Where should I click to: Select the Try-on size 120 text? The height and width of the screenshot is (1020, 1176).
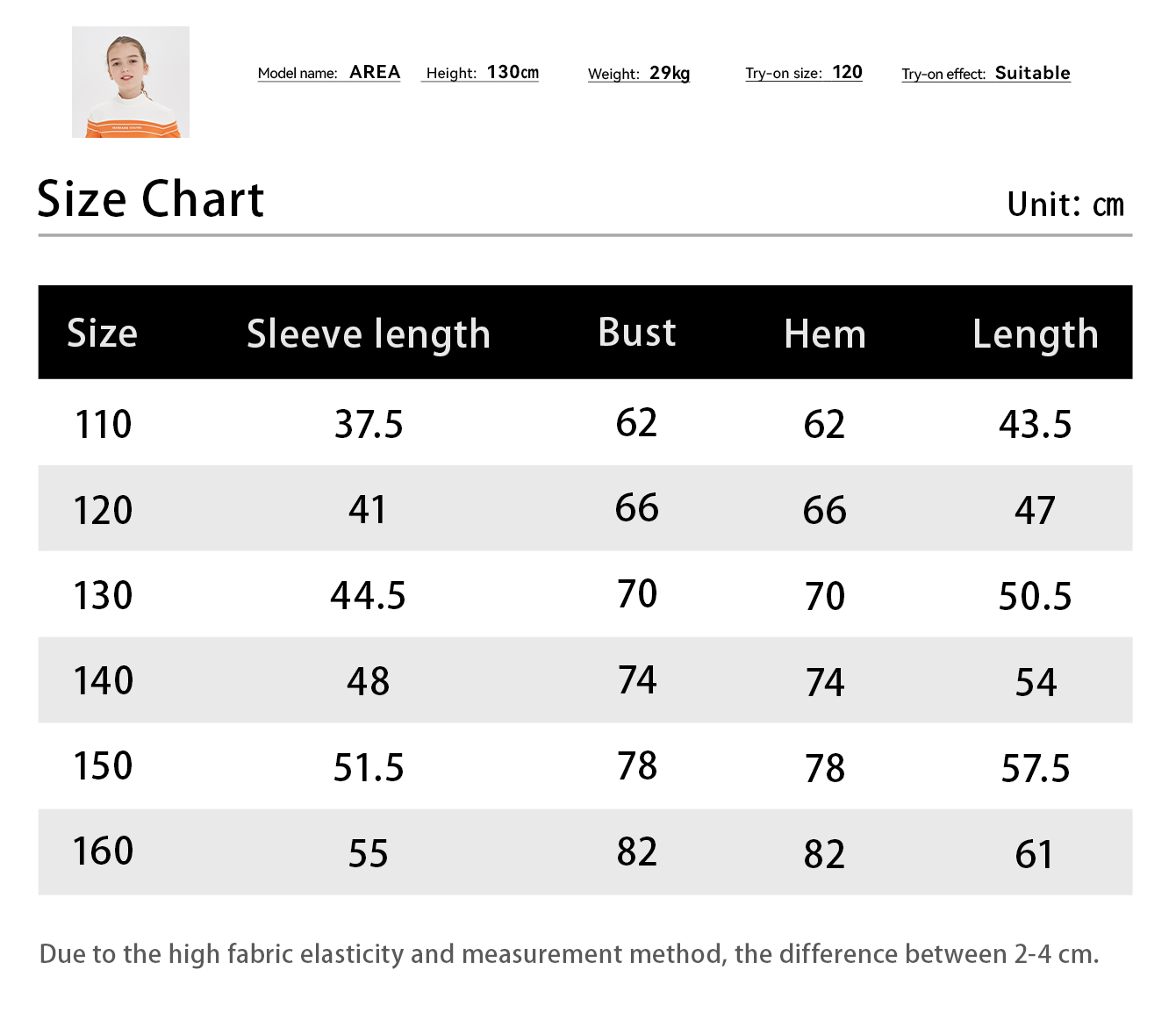pyautogui.click(x=804, y=73)
